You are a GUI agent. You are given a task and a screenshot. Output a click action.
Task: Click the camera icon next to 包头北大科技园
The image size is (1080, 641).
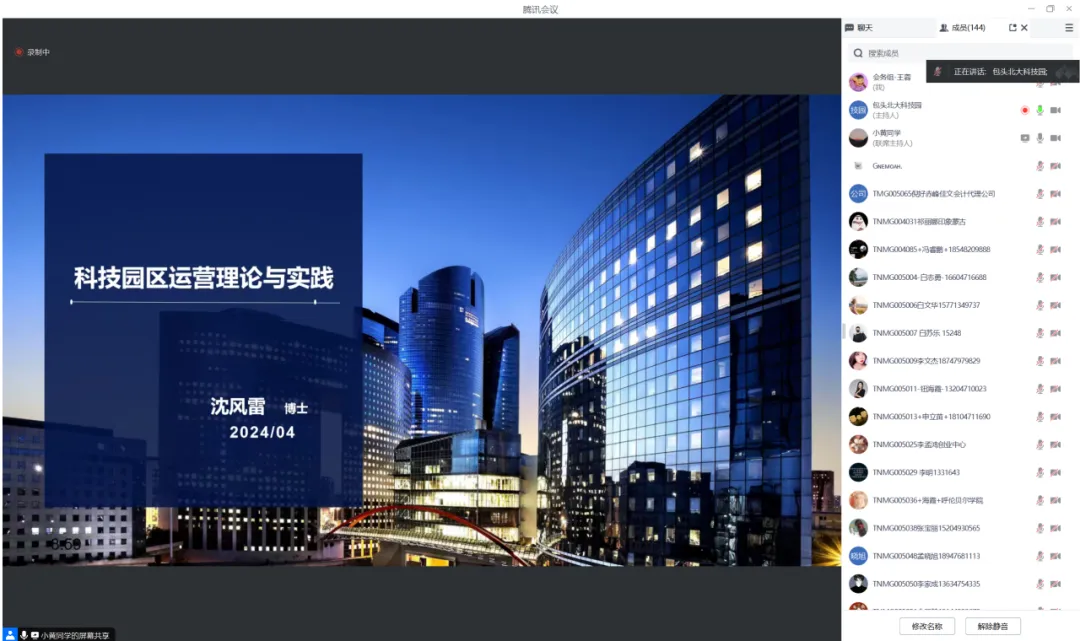1055,110
